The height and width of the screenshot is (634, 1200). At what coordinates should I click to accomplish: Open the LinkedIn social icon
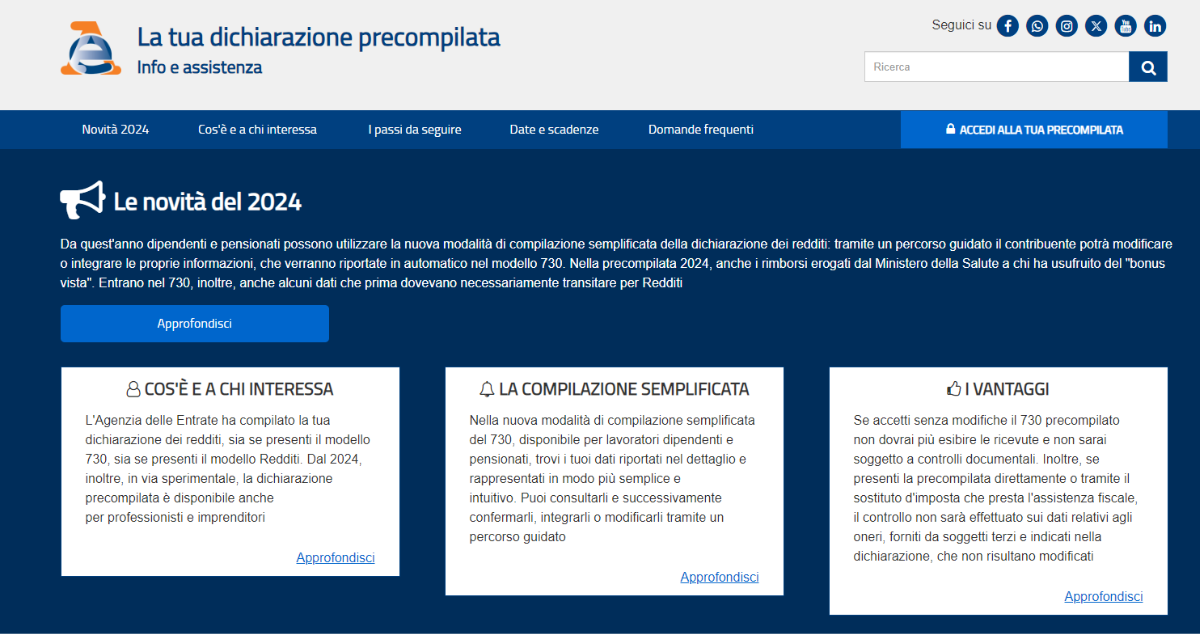1155,26
